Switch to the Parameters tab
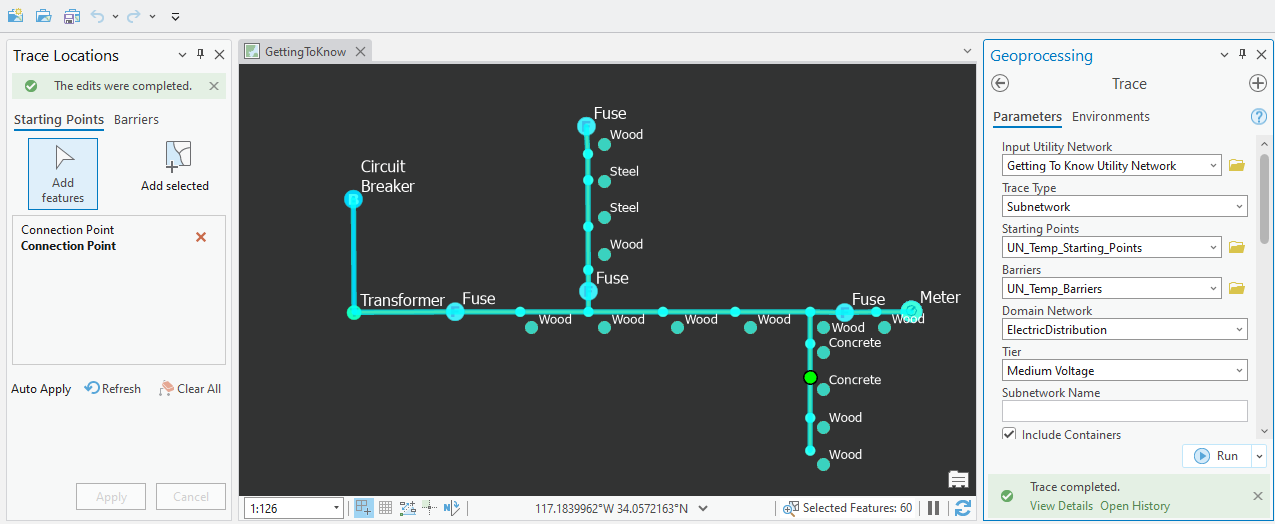The width and height of the screenshot is (1275, 524). (1027, 116)
